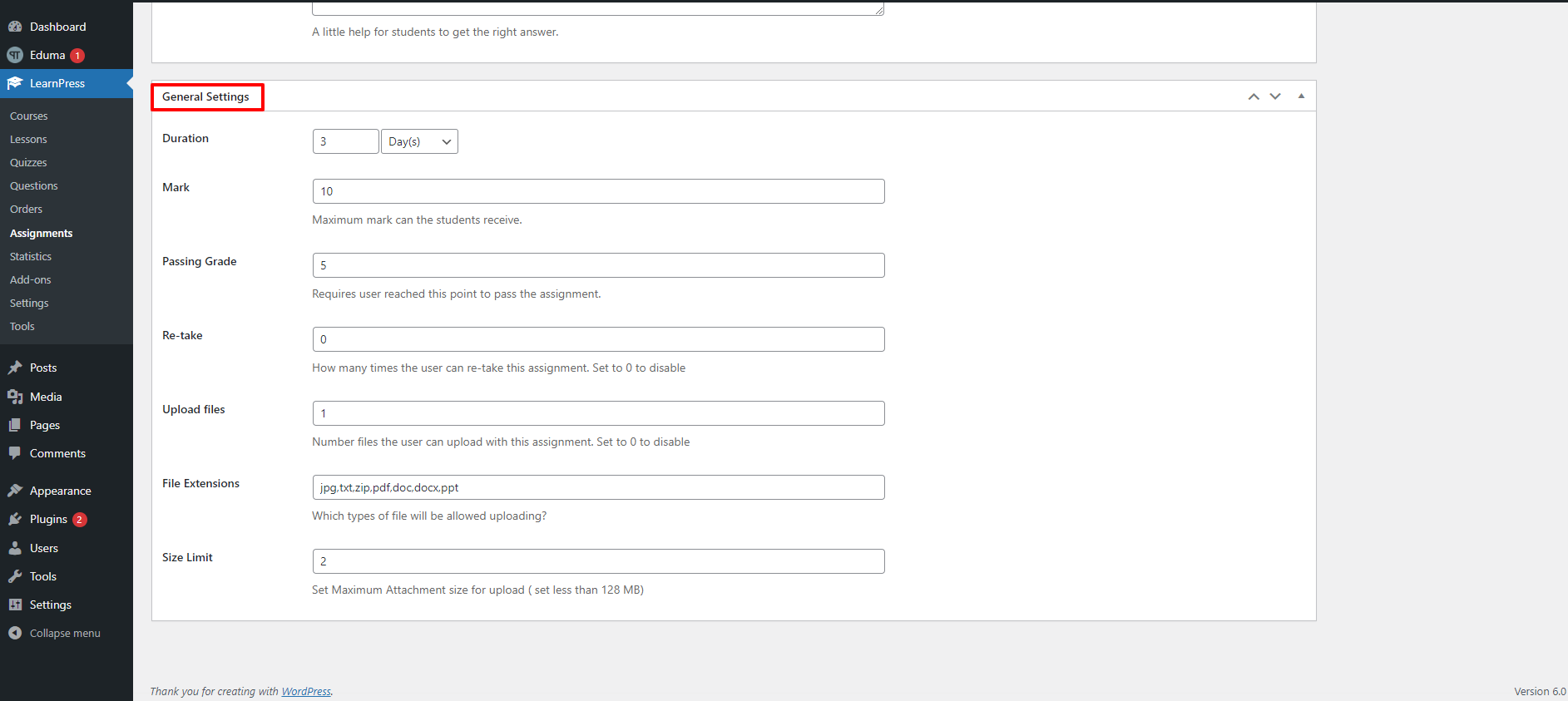Click the hint textarea resize corner
1568x701 pixels.
pyautogui.click(x=879, y=10)
